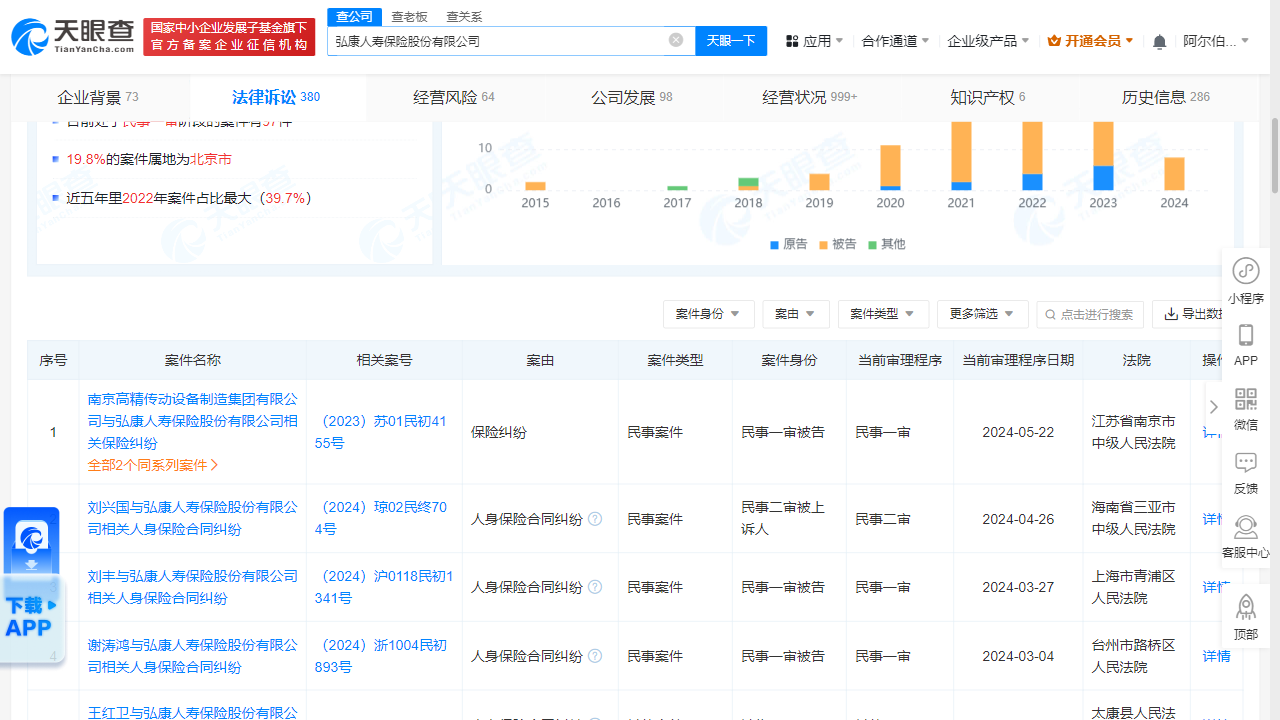Click the TianYanCha logo
1280x720 pixels.
tap(72, 37)
